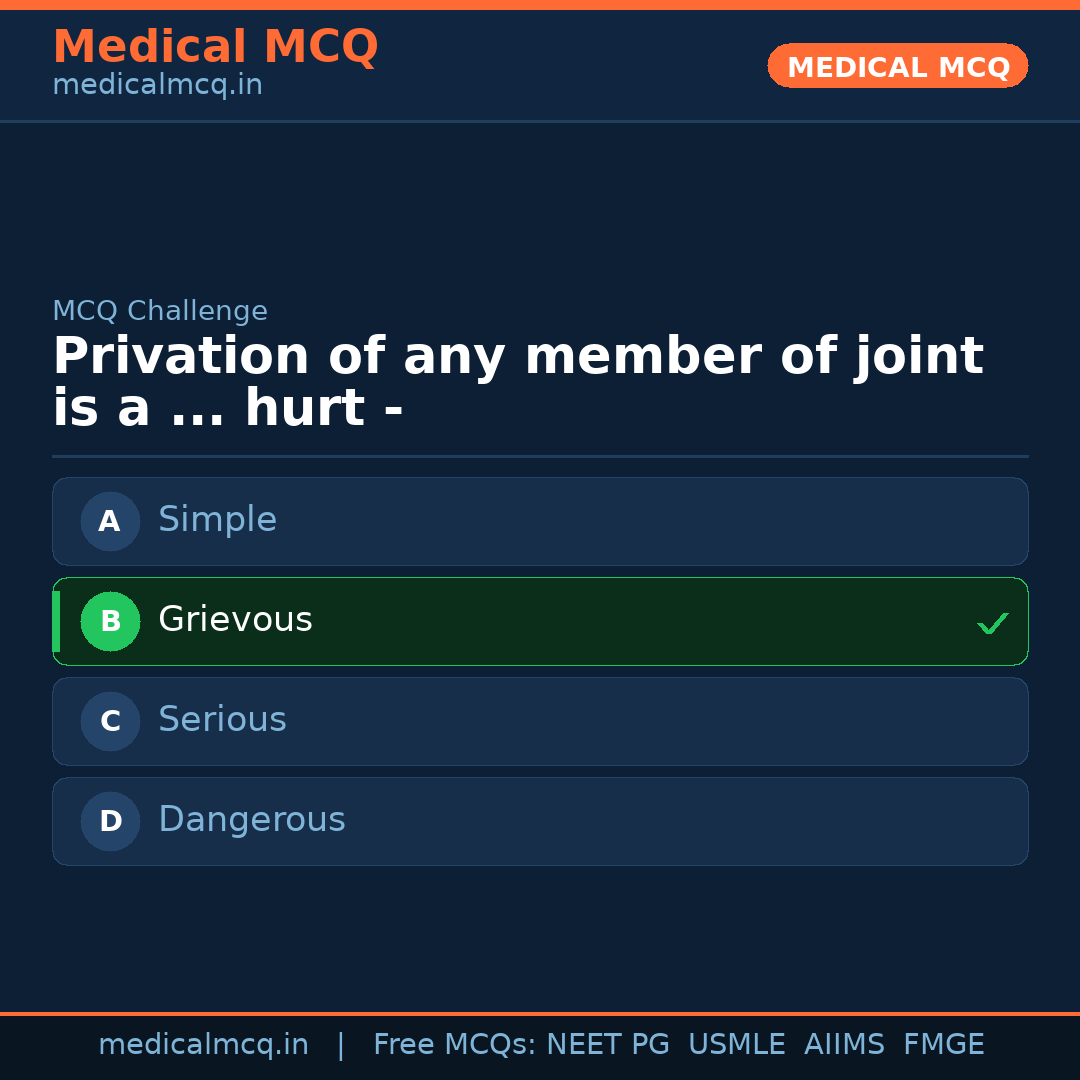Screen dimensions: 1080x1080
Task: Click the green highlight bar on option B
Action: point(55,621)
